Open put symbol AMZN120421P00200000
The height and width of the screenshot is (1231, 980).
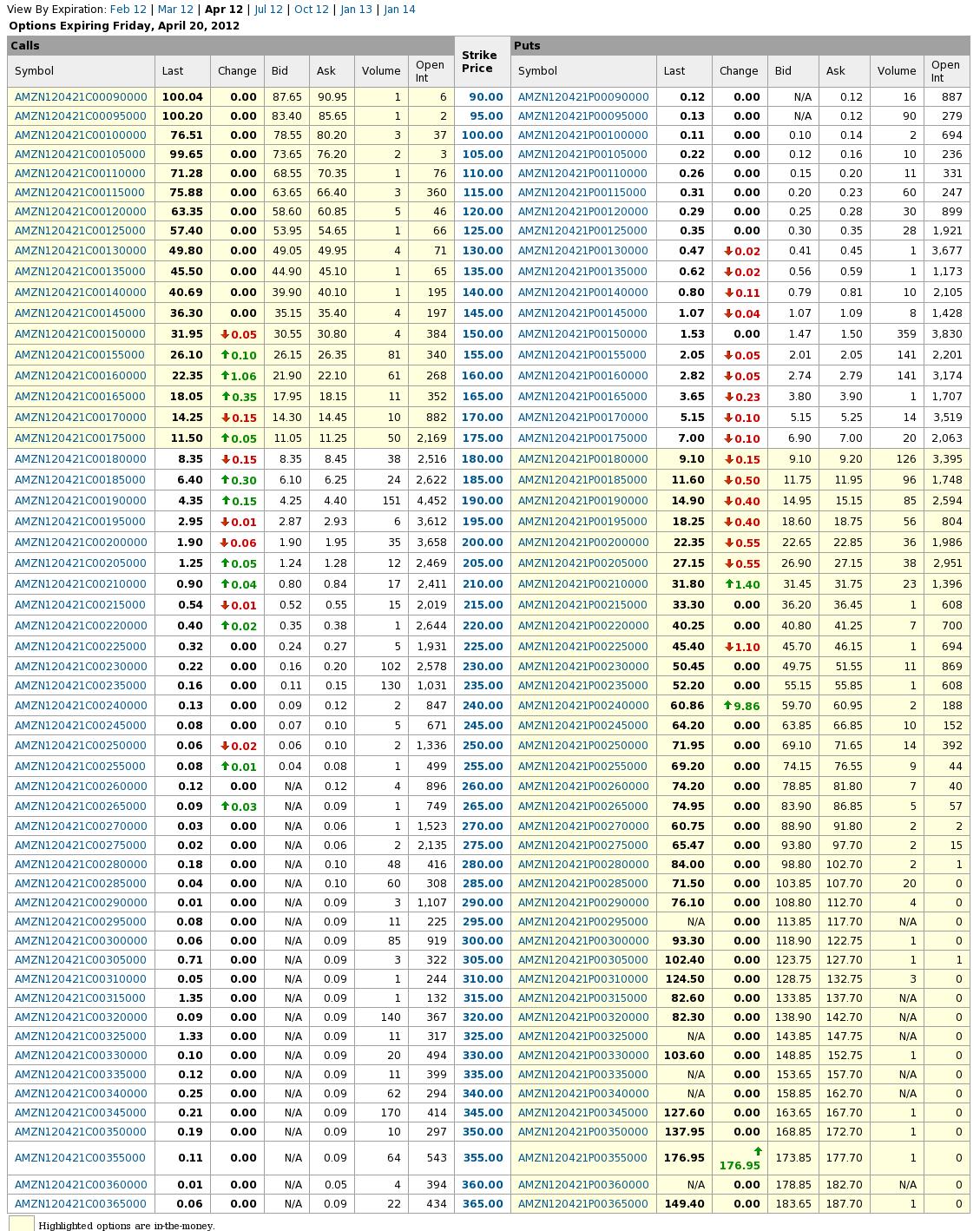pos(583,543)
